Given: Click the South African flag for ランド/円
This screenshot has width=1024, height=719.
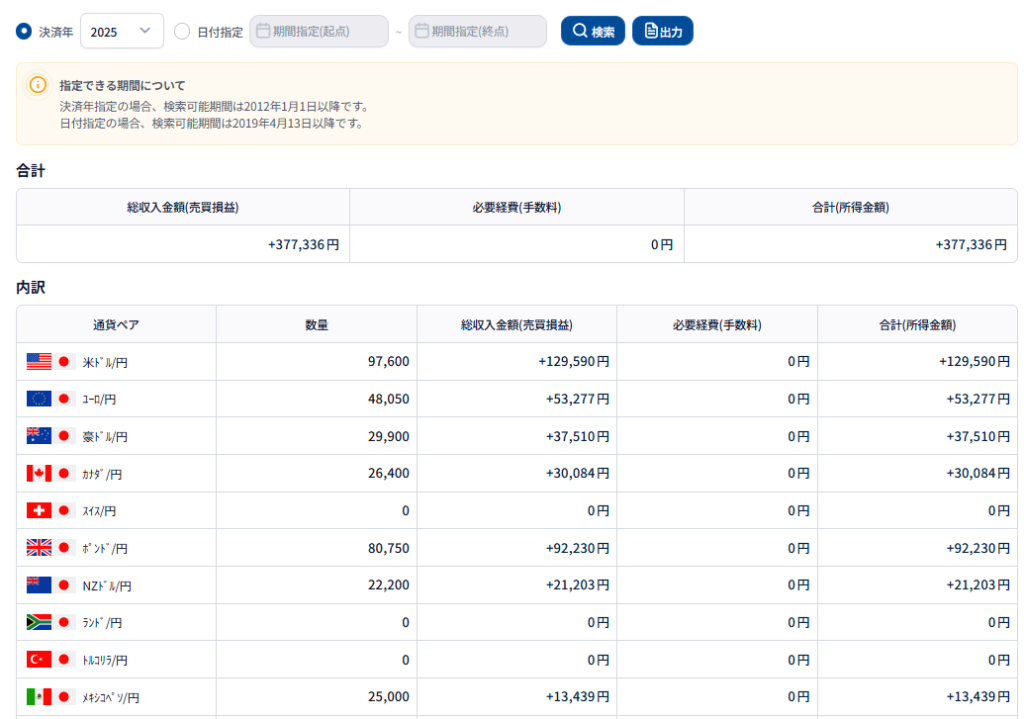Looking at the screenshot, I should (x=39, y=622).
